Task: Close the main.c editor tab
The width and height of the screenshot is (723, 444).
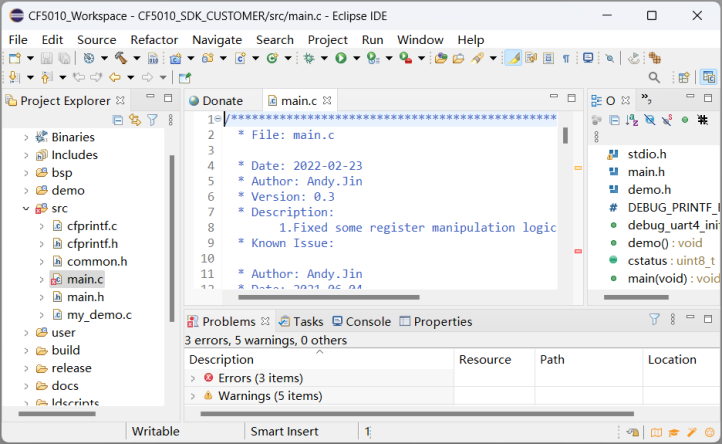Action: click(x=327, y=100)
